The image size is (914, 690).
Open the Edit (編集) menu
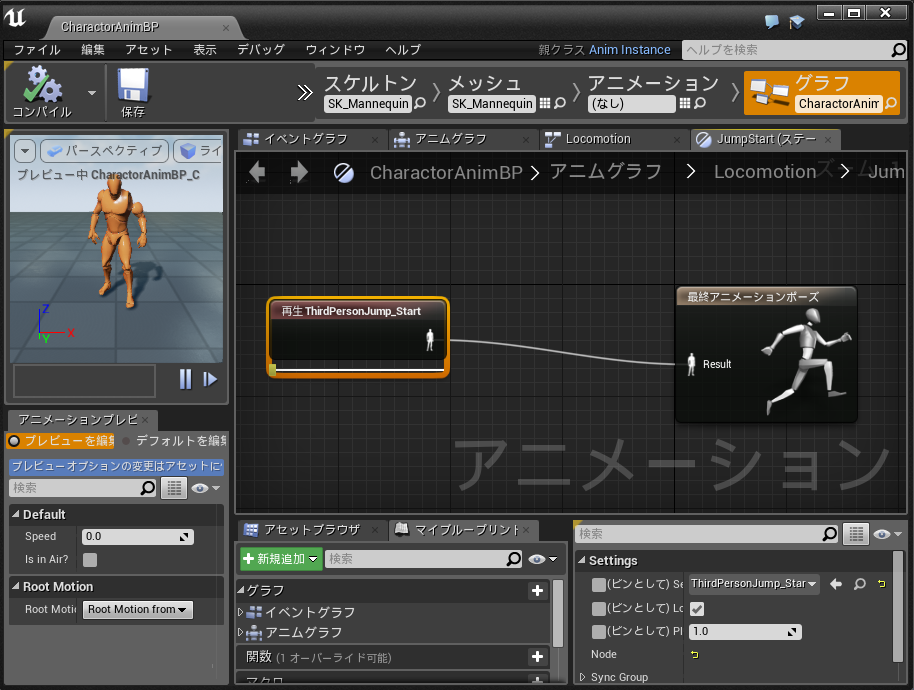93,50
